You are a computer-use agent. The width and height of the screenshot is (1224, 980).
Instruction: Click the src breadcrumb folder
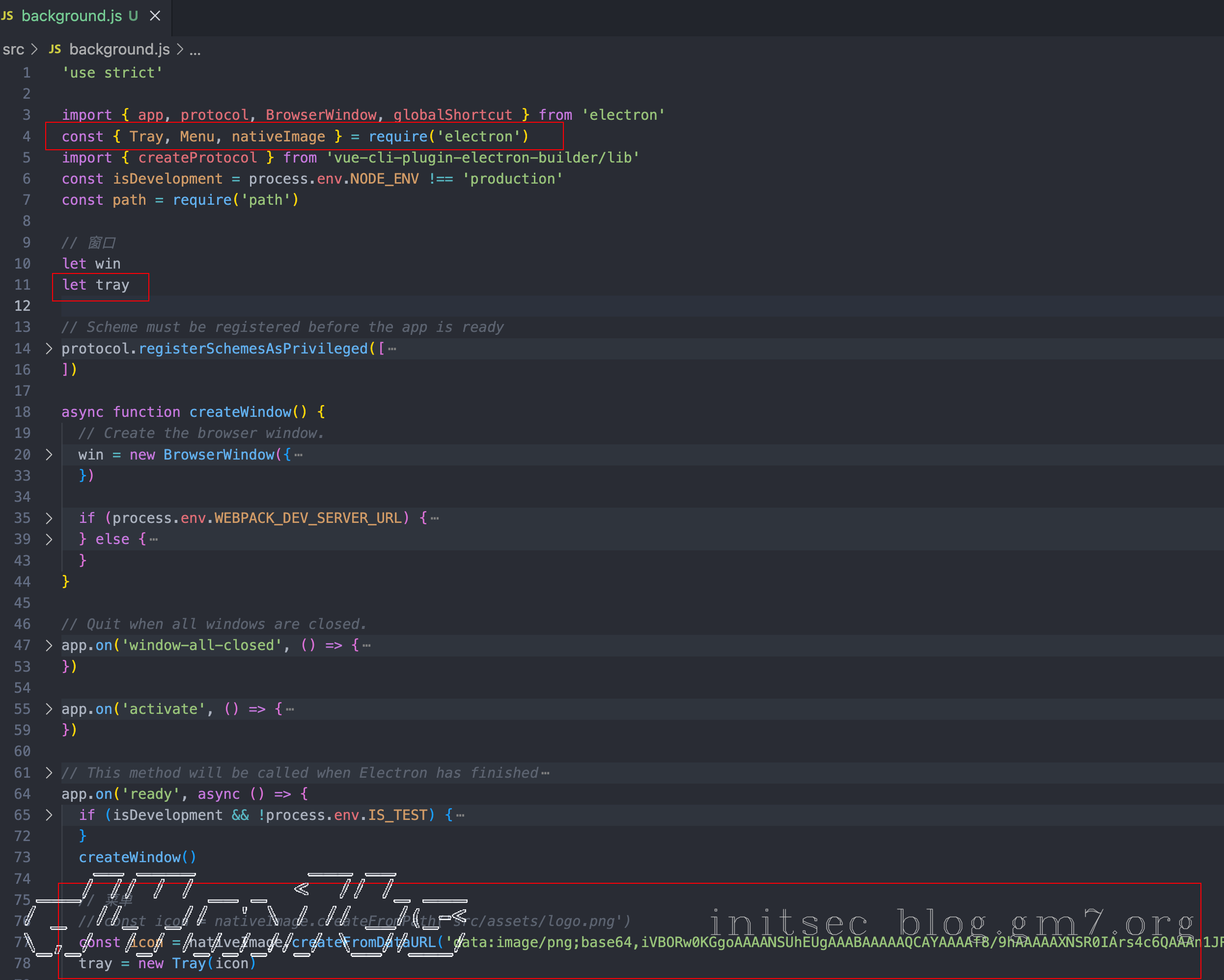(13, 50)
